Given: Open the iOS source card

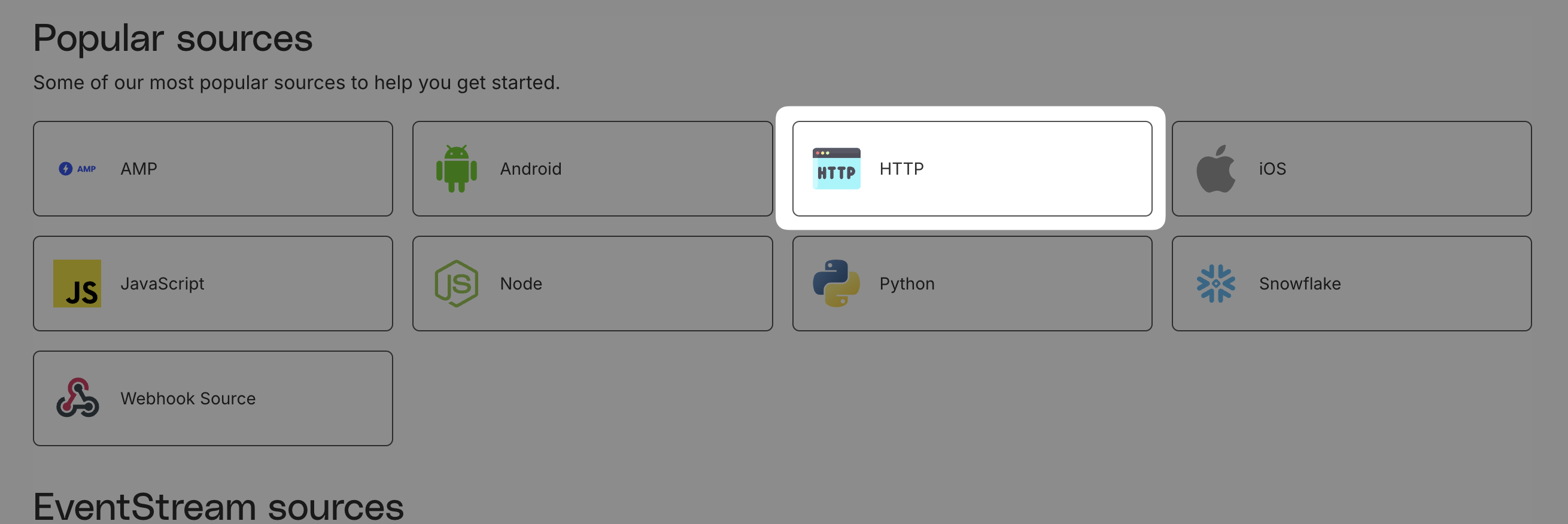Looking at the screenshot, I should point(1351,169).
